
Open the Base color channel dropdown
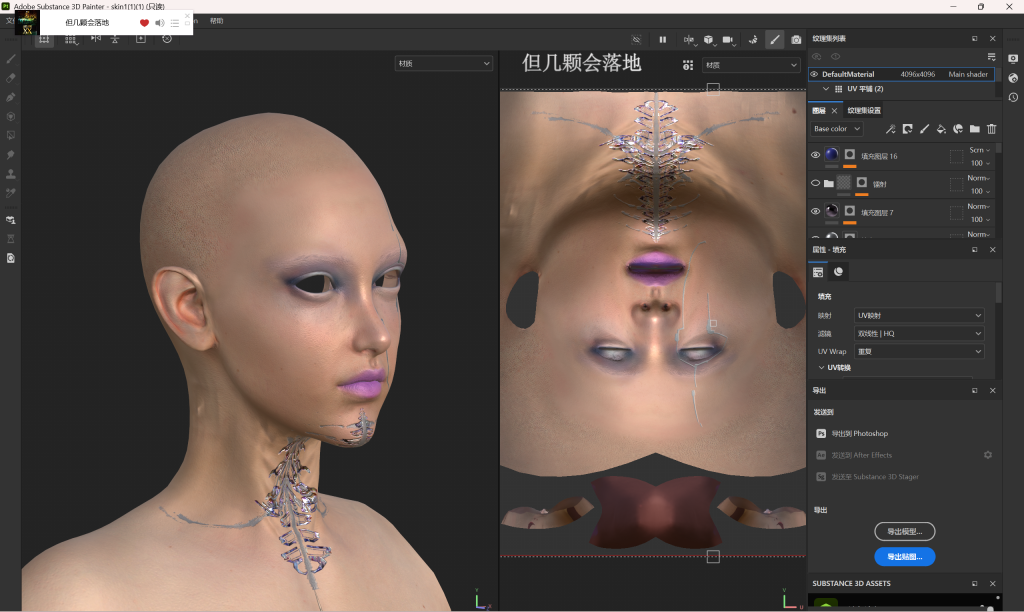click(x=836, y=129)
